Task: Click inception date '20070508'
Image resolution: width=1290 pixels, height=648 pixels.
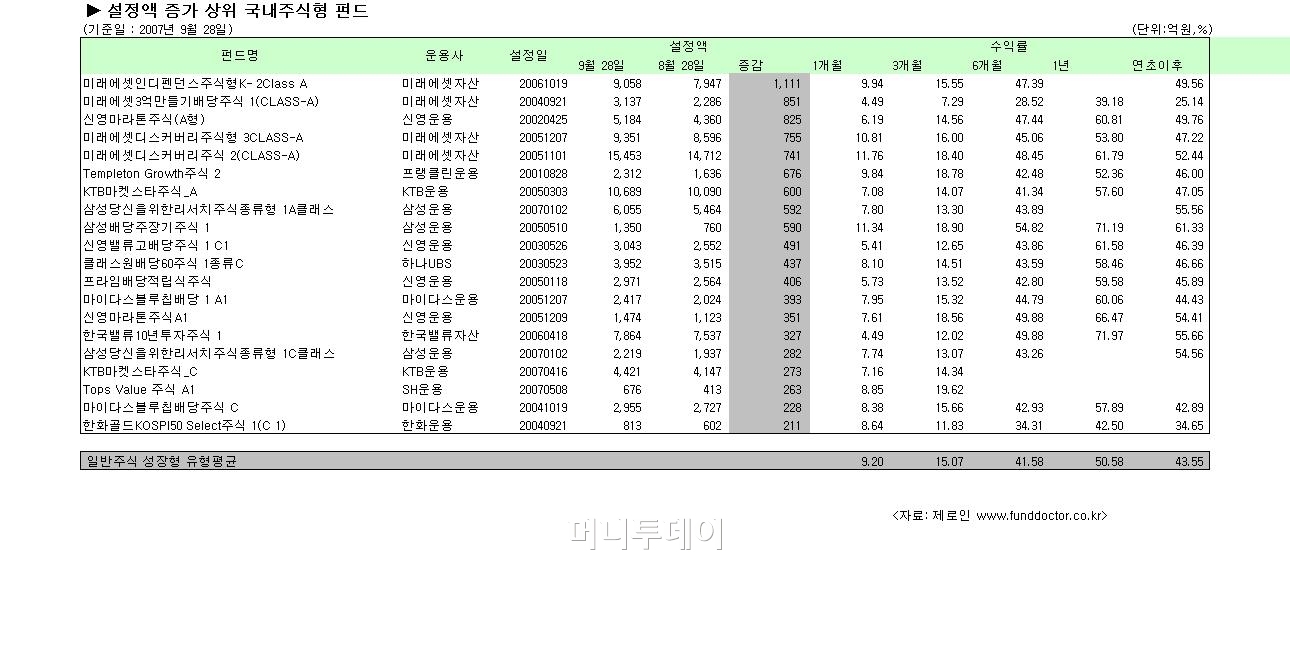Action: pyautogui.click(x=543, y=390)
